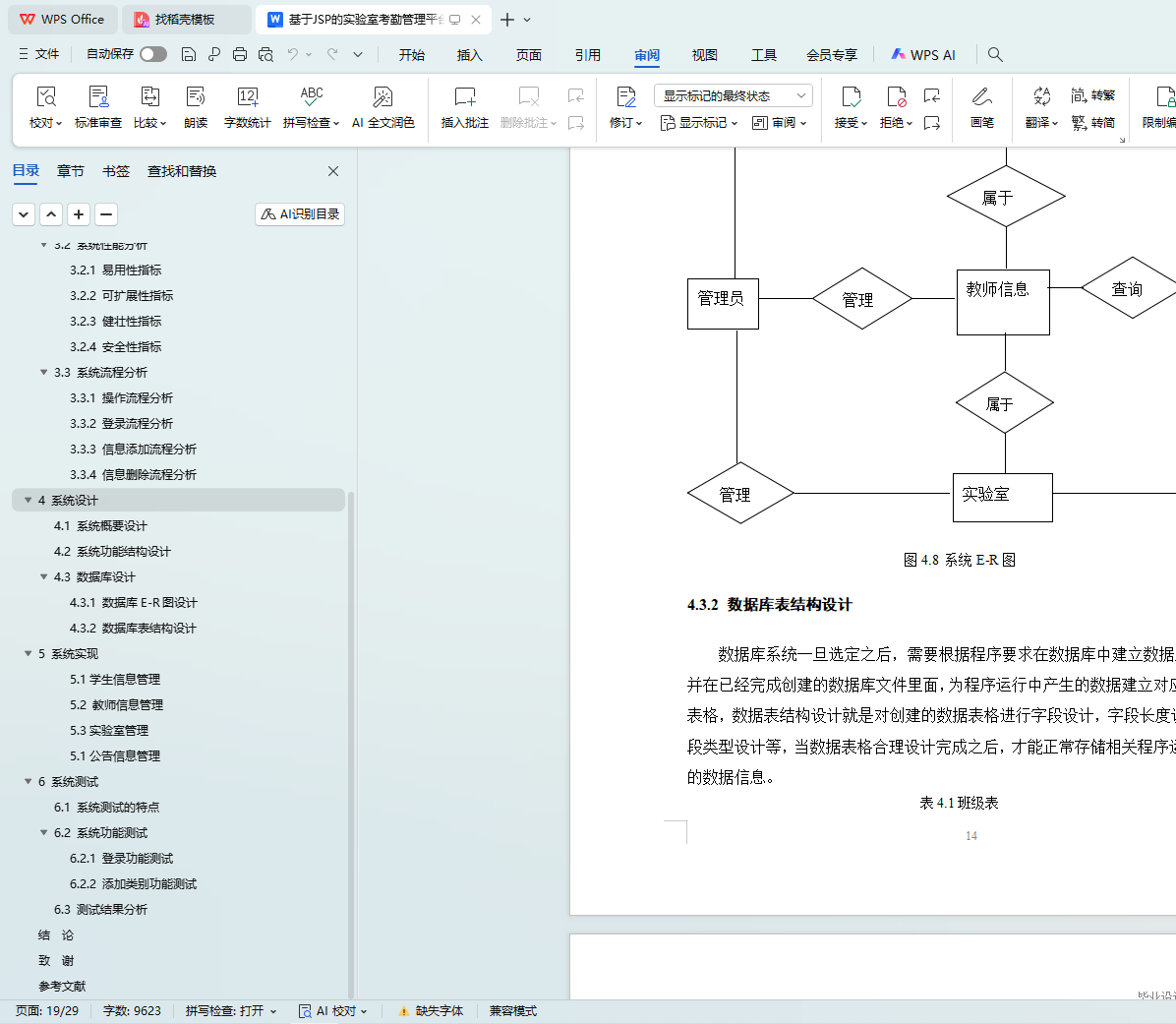
Task: Expand the 显示标记 dropdown
Action: point(699,122)
